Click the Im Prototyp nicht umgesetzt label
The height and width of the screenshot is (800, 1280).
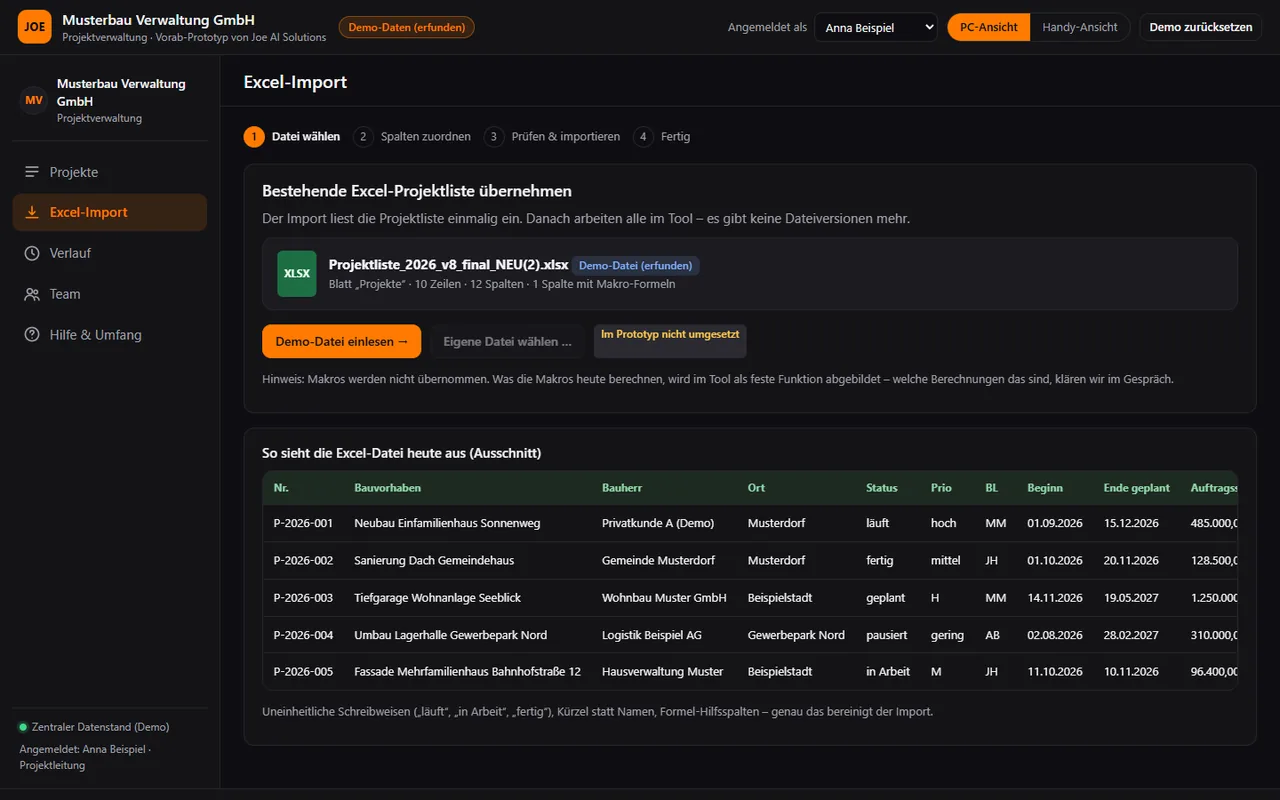(670, 341)
